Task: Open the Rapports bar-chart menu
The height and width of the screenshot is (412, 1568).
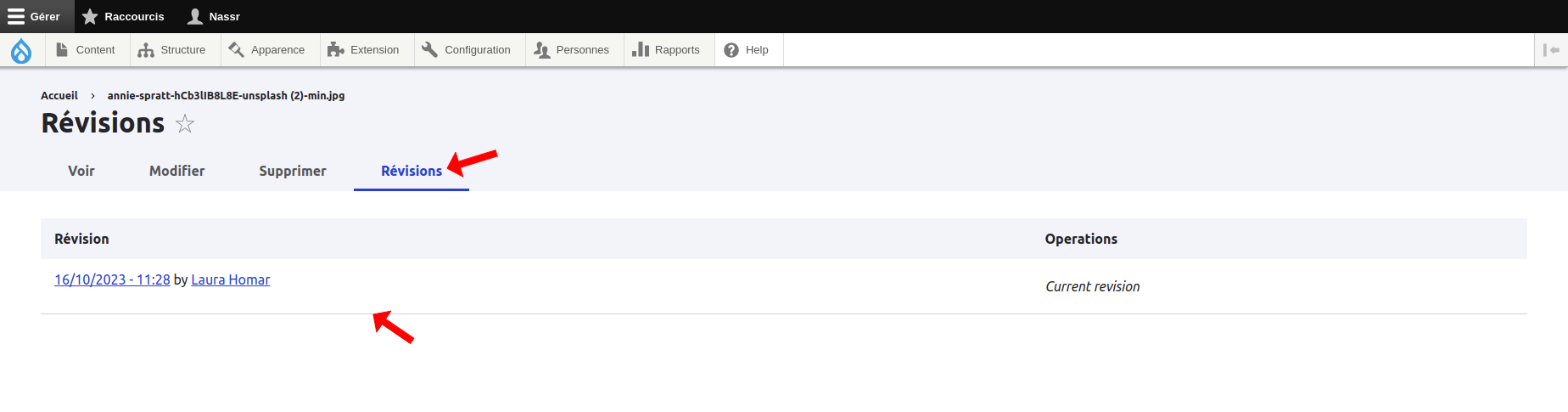Action: pyautogui.click(x=667, y=50)
